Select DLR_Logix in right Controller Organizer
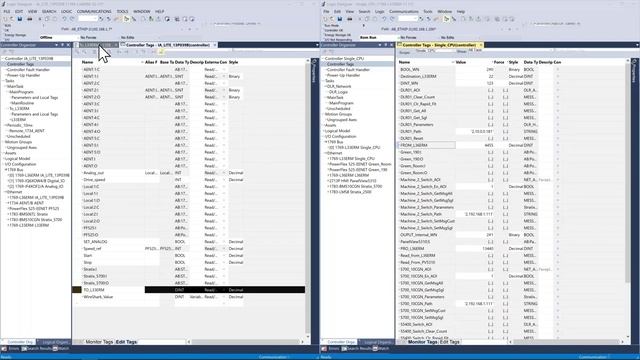Image resolution: width=640 pixels, height=360 pixels. (338, 92)
